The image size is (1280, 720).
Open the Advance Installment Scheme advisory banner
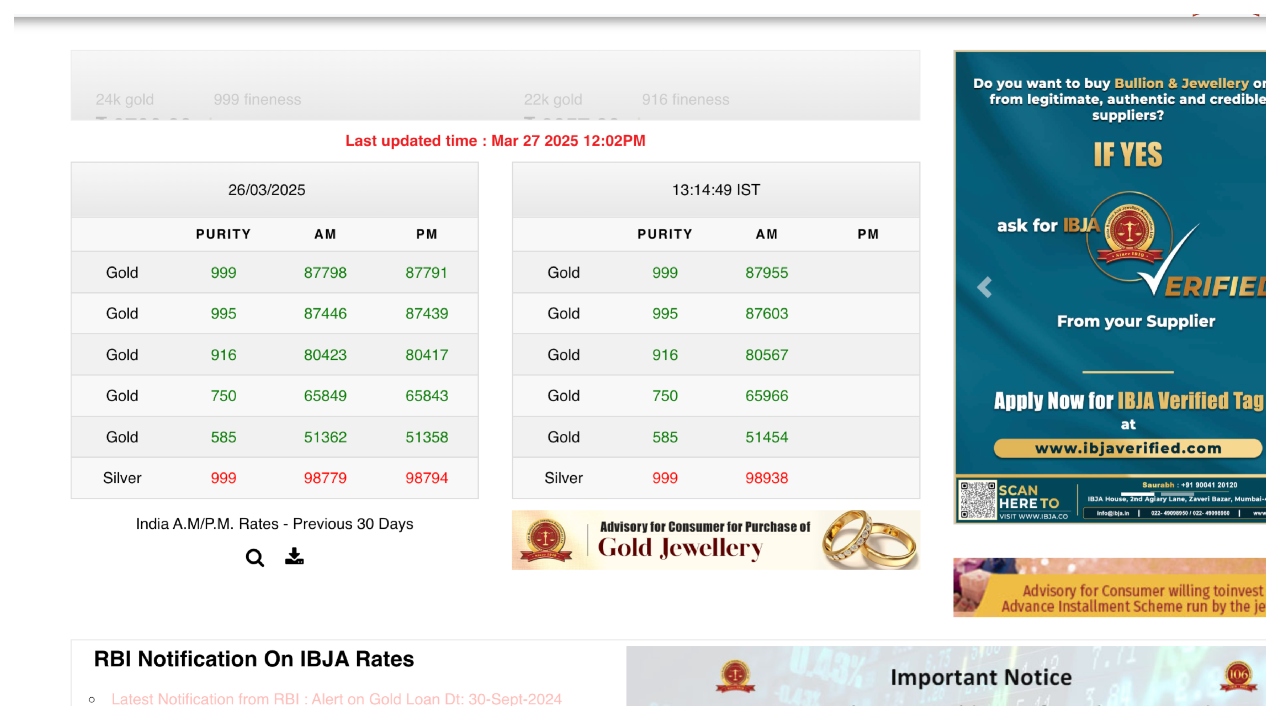coord(1109,588)
